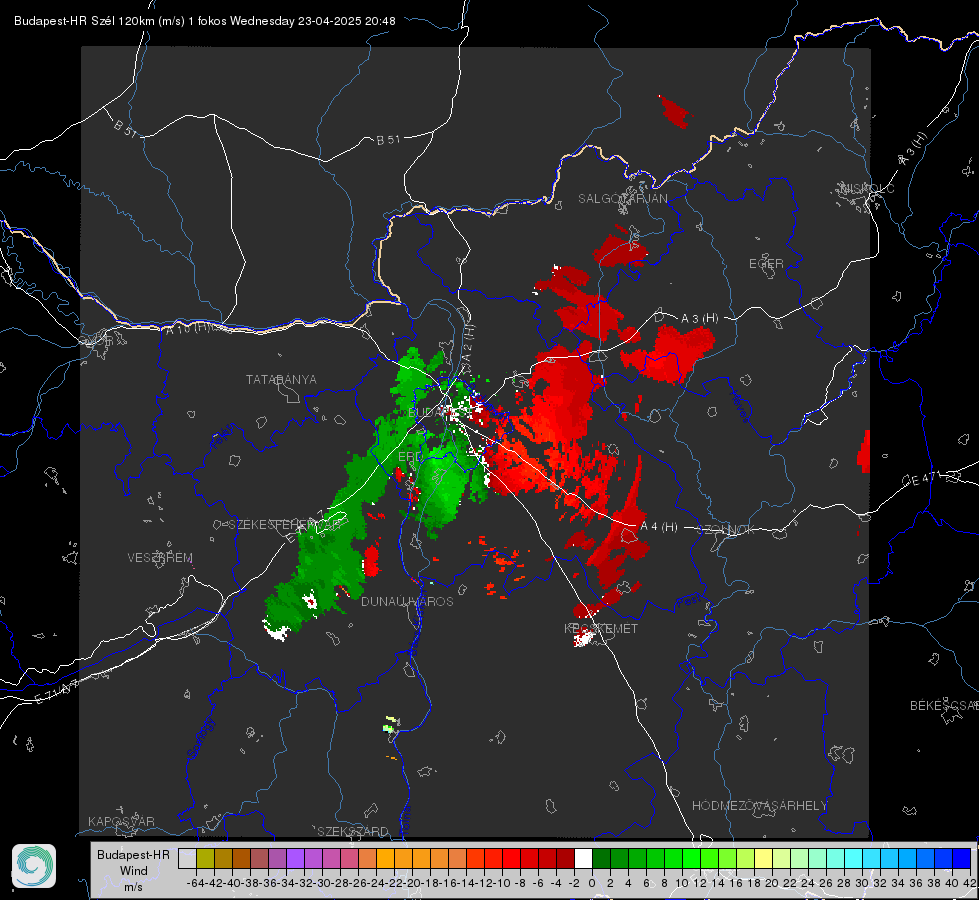Click the DUNAÚJVÁROS city label
Image resolution: width=979 pixels, height=900 pixels.
pos(407,601)
